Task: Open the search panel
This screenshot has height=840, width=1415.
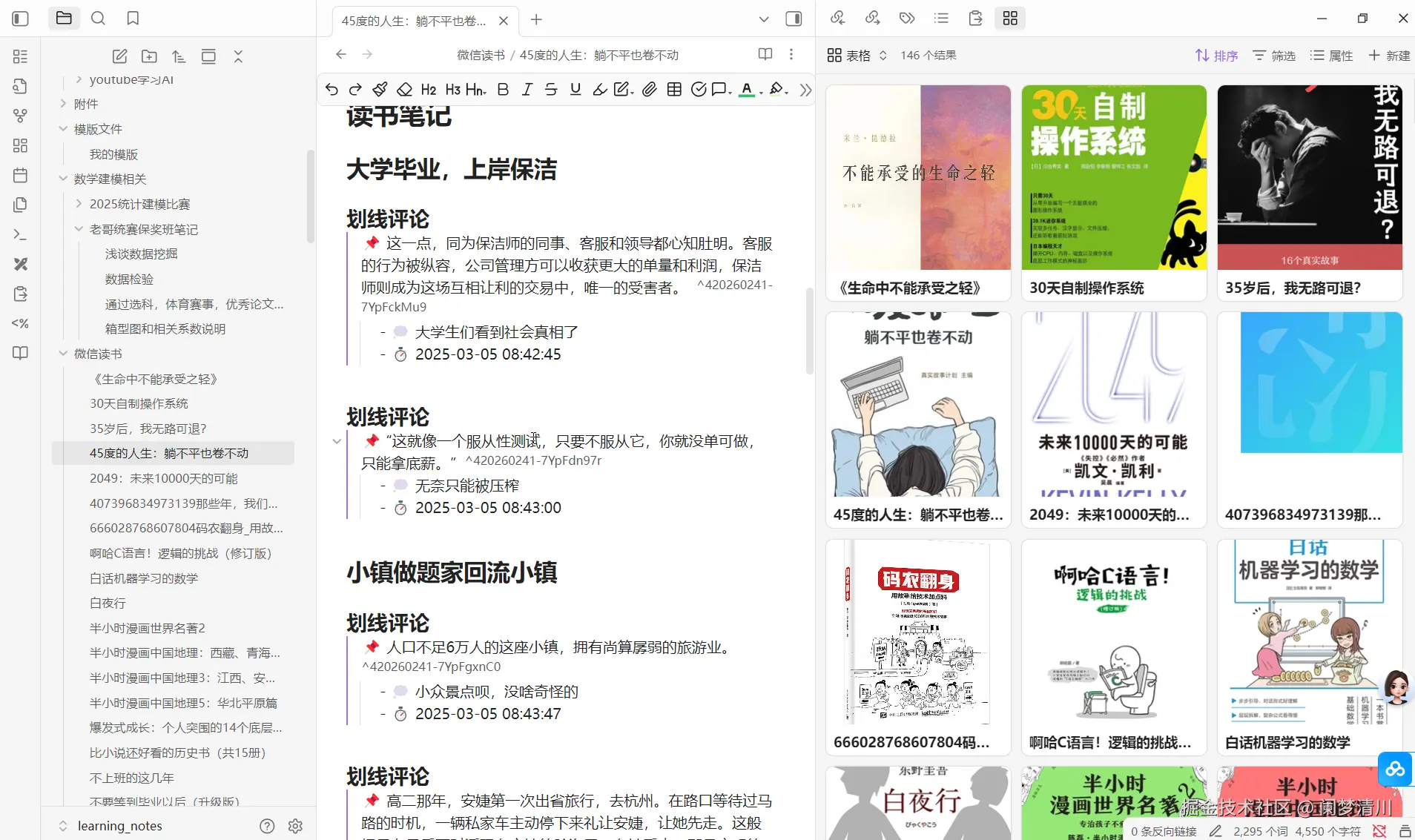Action: click(x=98, y=19)
